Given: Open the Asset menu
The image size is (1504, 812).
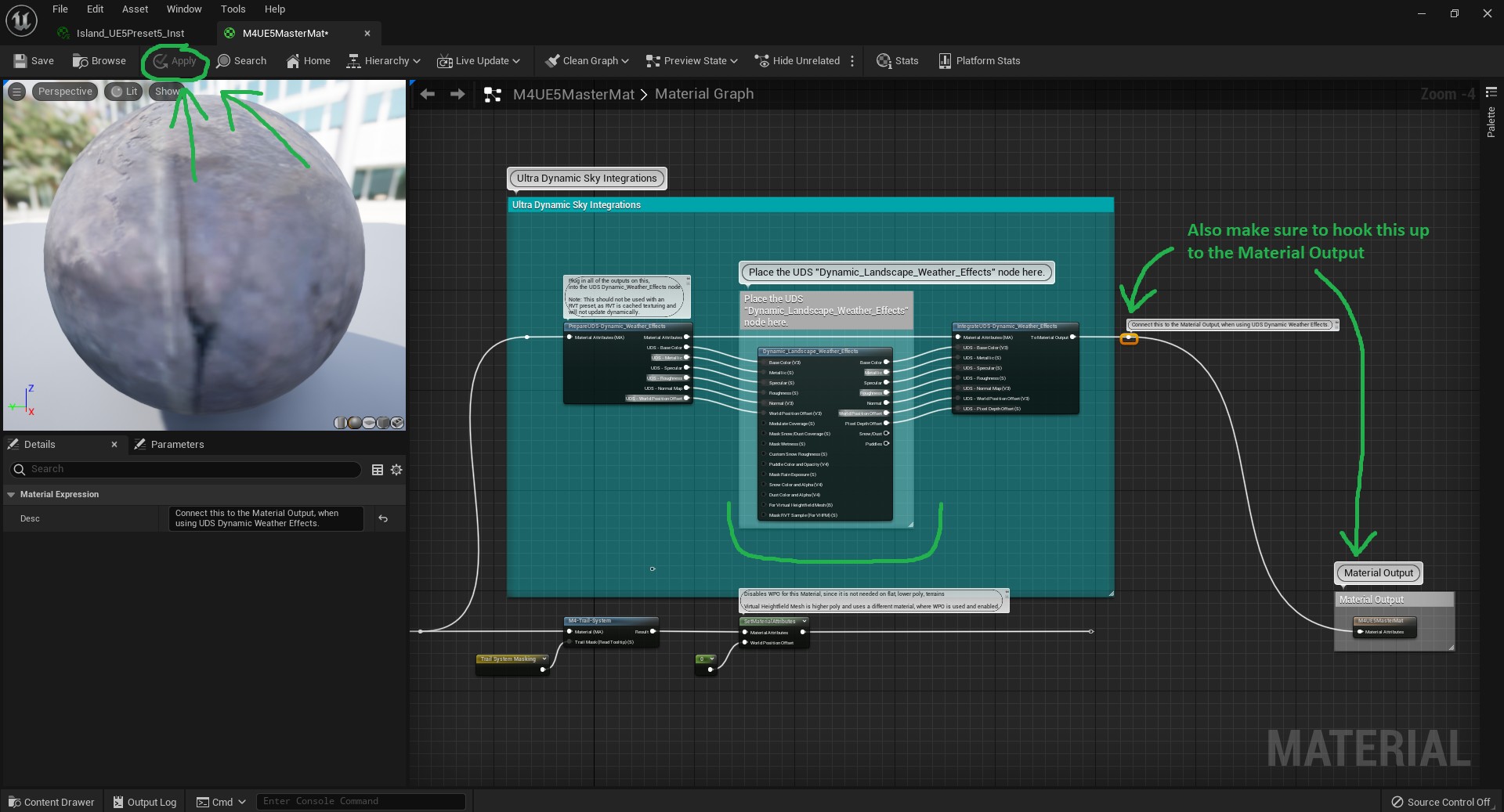Looking at the screenshot, I should [135, 9].
